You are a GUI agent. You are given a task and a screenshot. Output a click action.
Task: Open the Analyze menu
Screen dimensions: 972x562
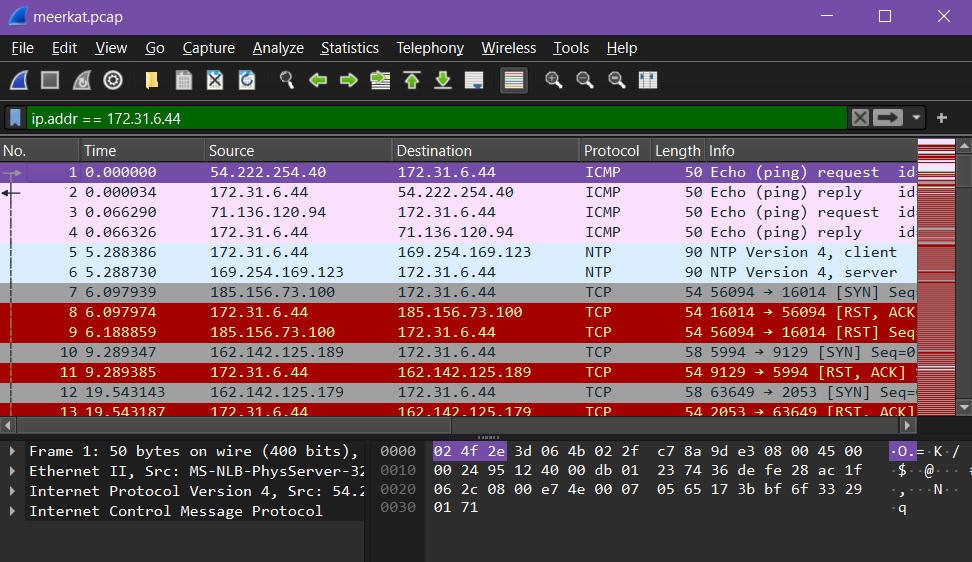tap(278, 48)
